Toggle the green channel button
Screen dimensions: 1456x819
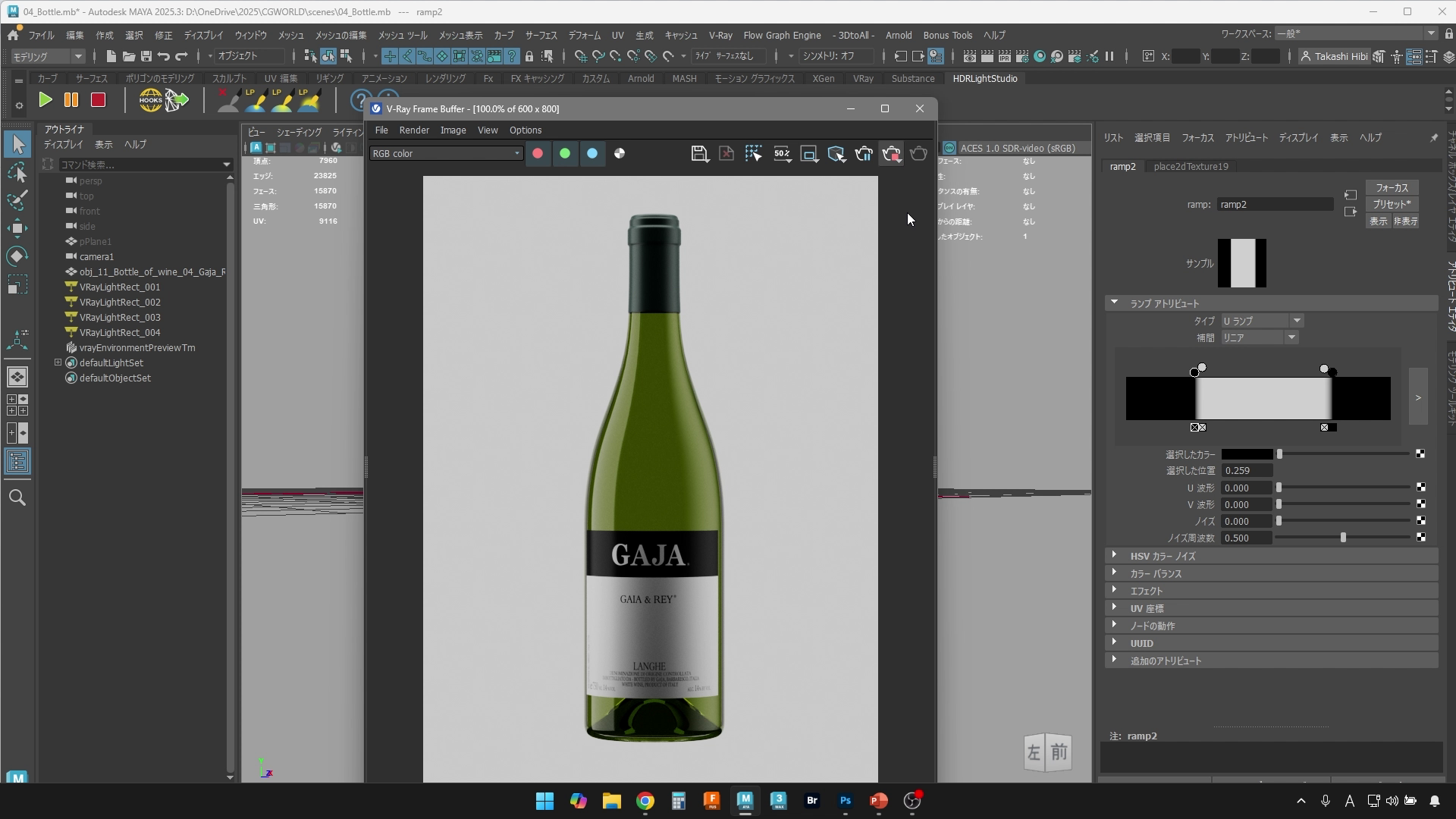565,154
